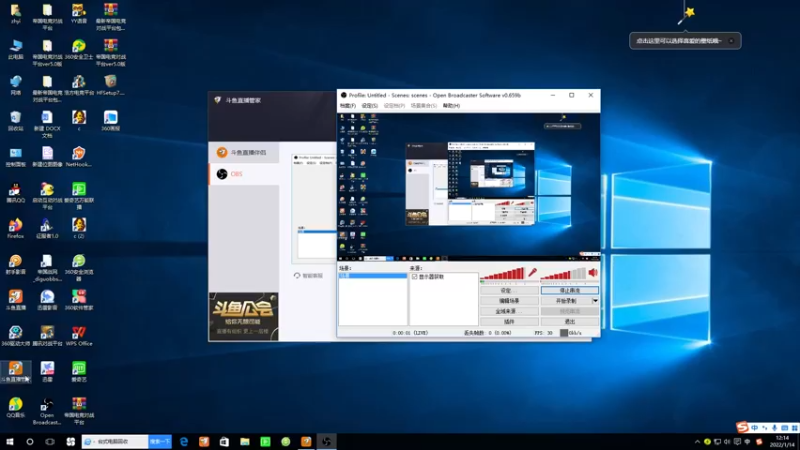
Task: Click the 停止串流 stop streaming button
Action: [569, 290]
